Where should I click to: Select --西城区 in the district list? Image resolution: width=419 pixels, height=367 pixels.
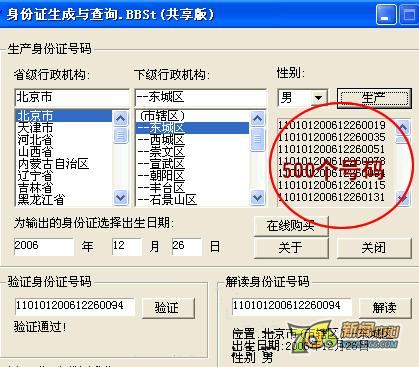pyautogui.click(x=192, y=140)
